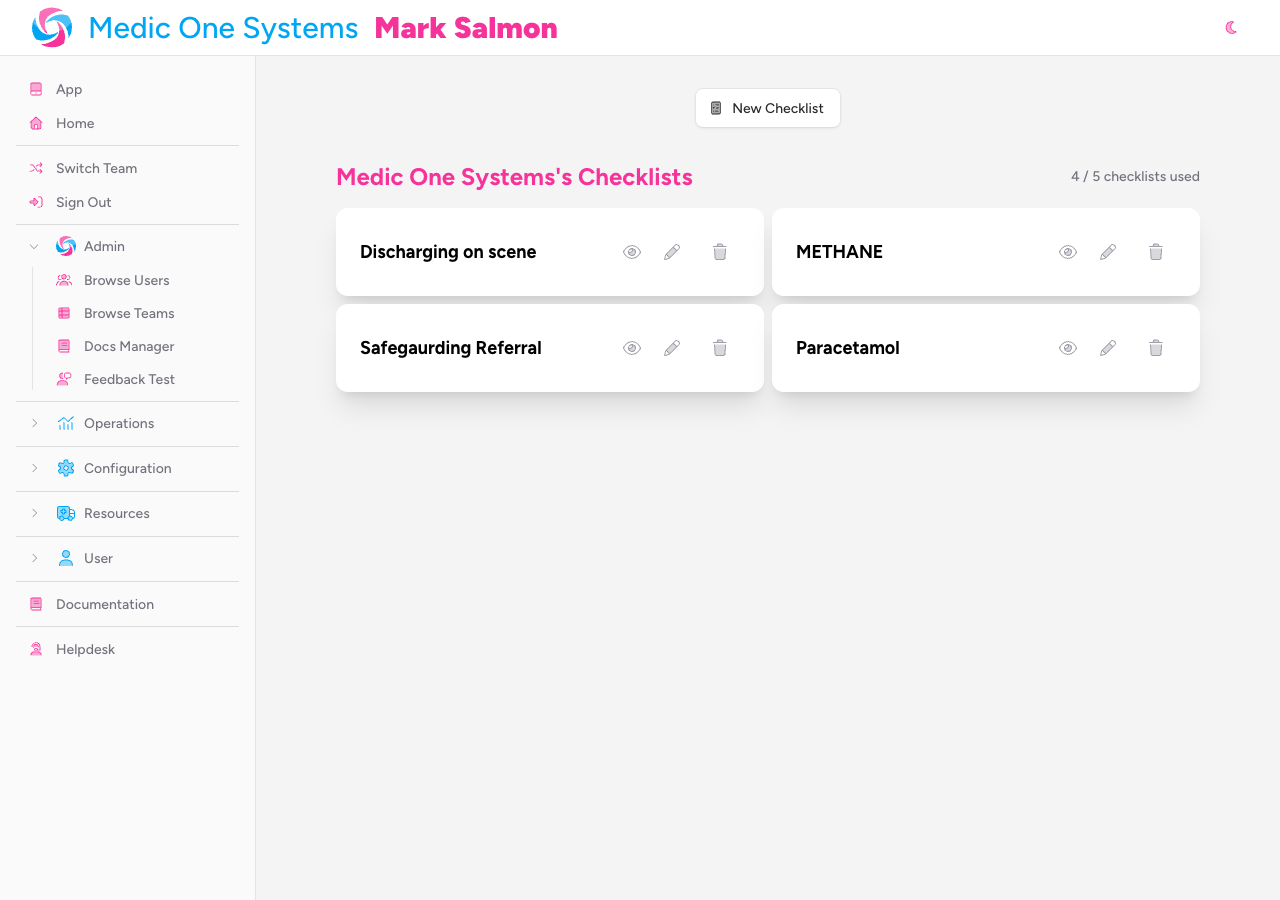Click the New Checklist button

[x=767, y=107]
